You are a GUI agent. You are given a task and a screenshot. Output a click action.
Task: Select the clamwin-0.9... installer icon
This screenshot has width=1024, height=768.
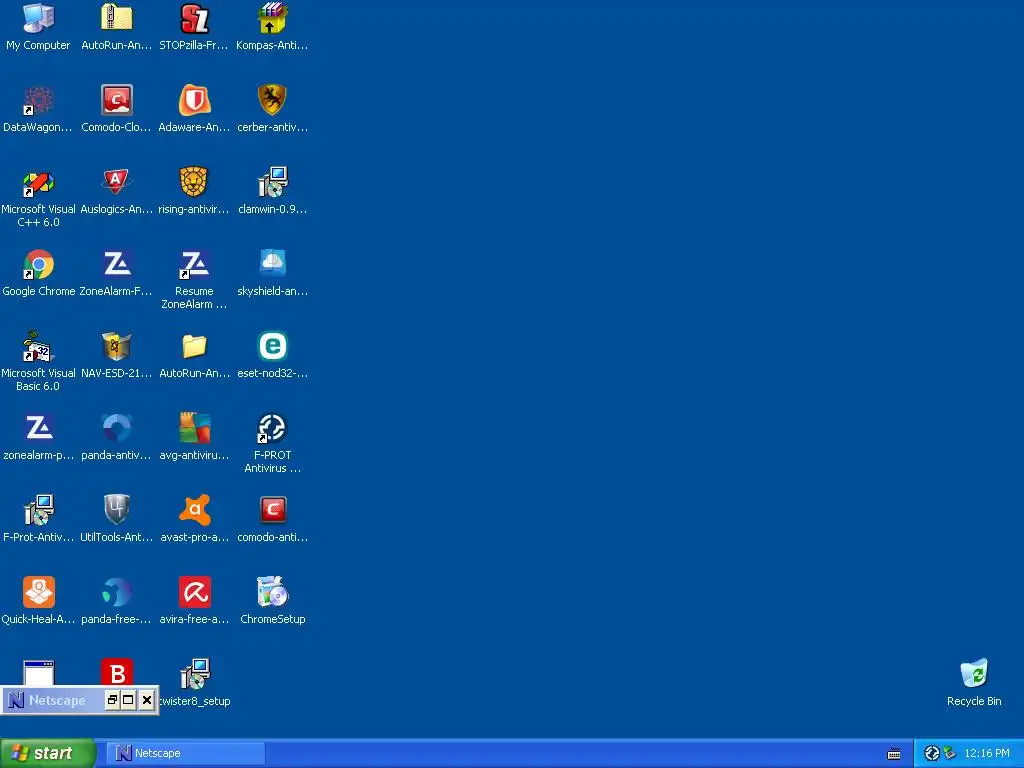(272, 183)
